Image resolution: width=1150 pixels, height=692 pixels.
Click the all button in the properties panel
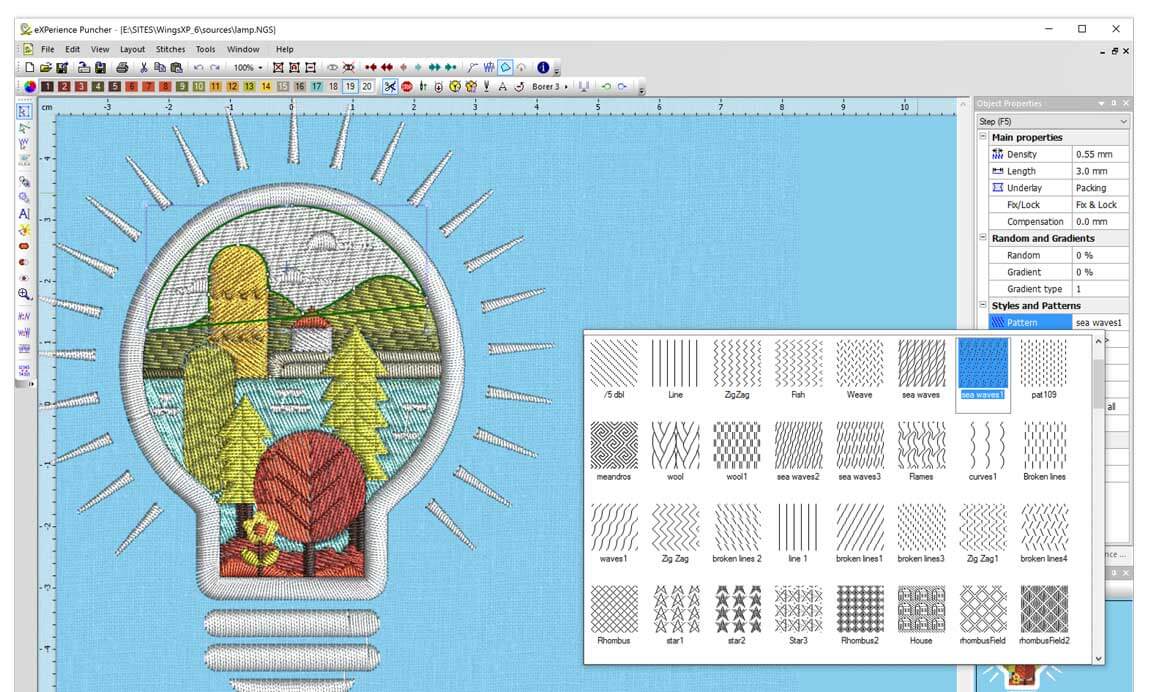(x=1112, y=404)
